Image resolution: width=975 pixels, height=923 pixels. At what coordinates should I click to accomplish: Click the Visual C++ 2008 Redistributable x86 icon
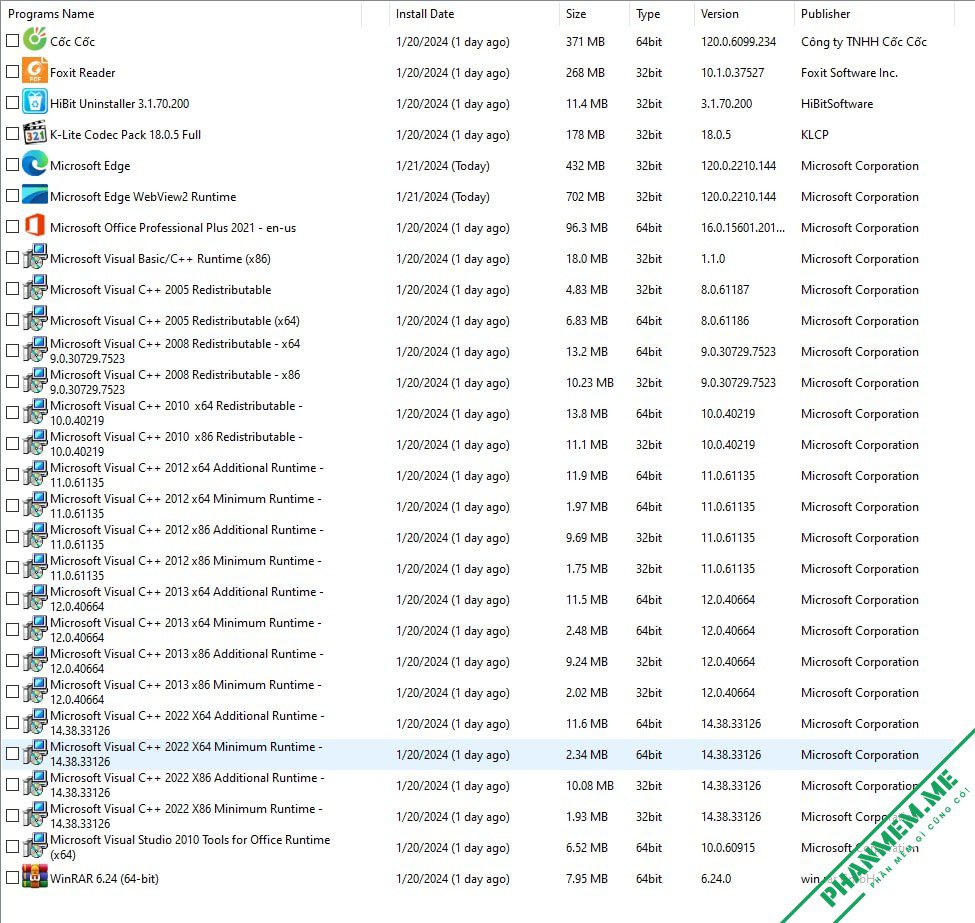(x=35, y=381)
